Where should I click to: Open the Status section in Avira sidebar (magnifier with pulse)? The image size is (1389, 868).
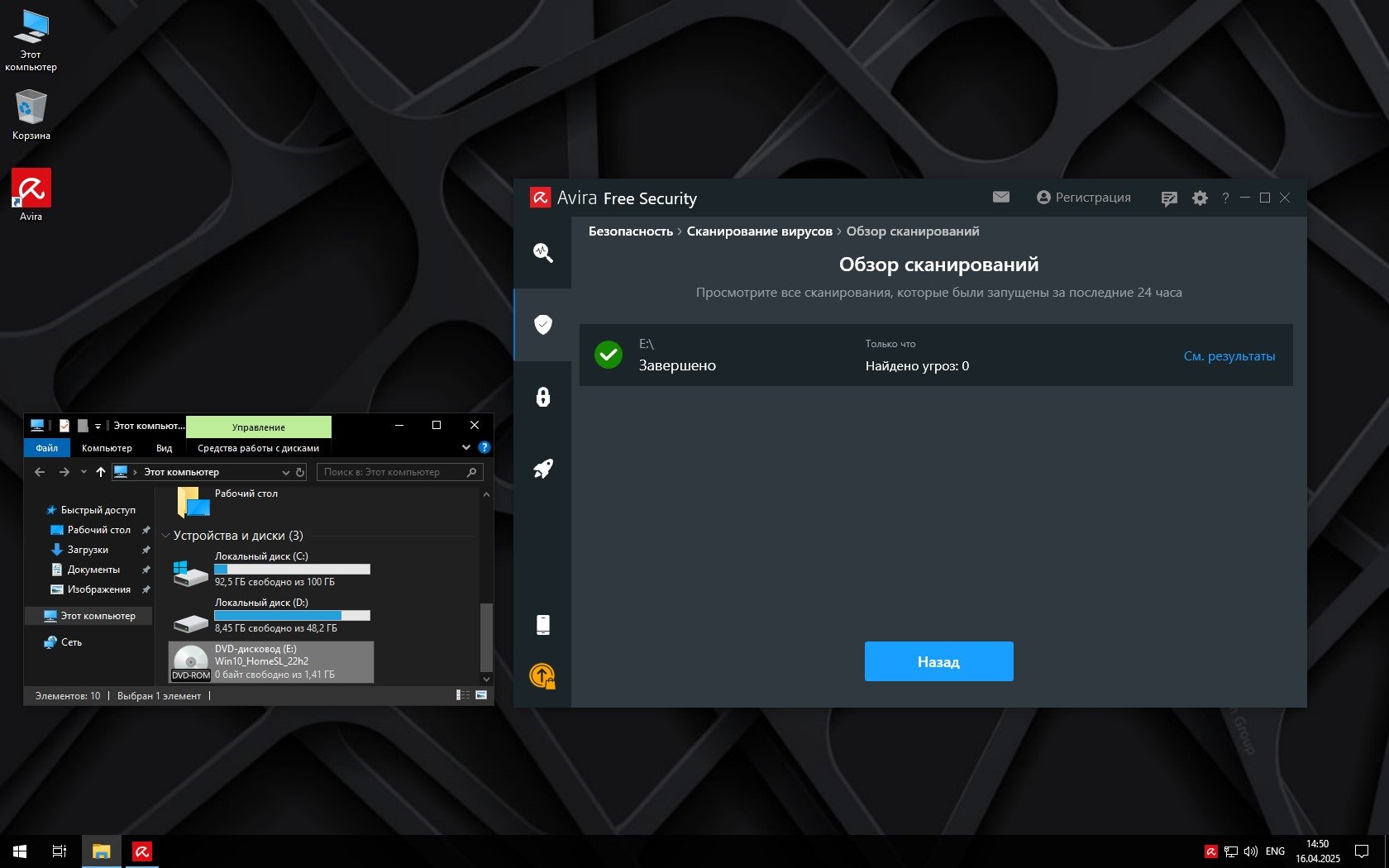click(542, 252)
